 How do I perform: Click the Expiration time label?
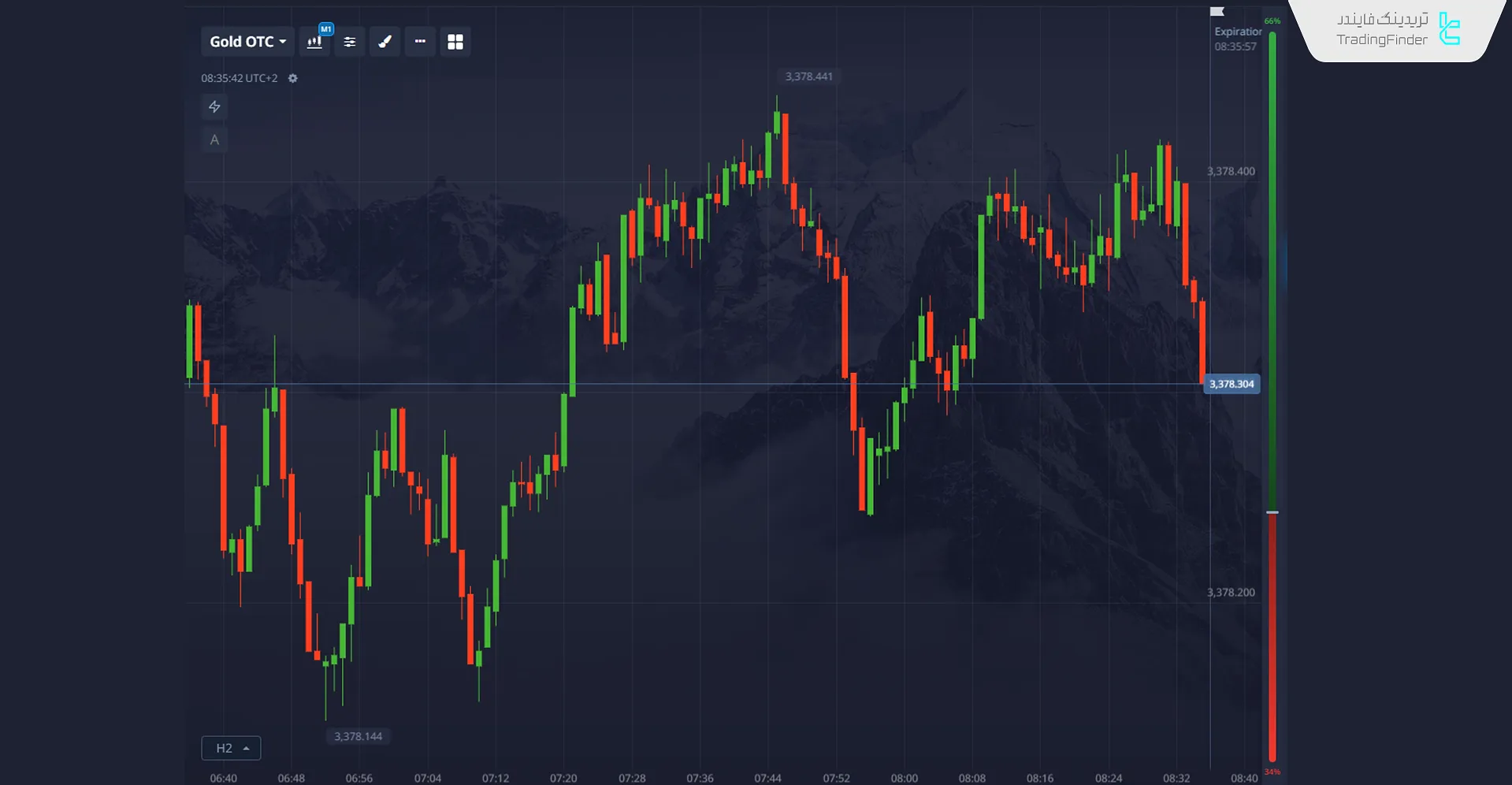(1237, 39)
